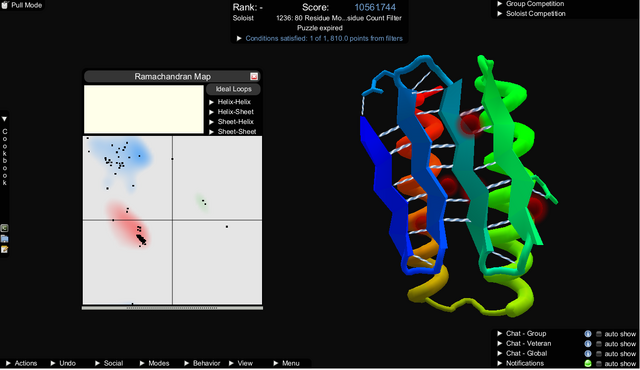Click the green status icon beside Notifications

click(x=588, y=363)
